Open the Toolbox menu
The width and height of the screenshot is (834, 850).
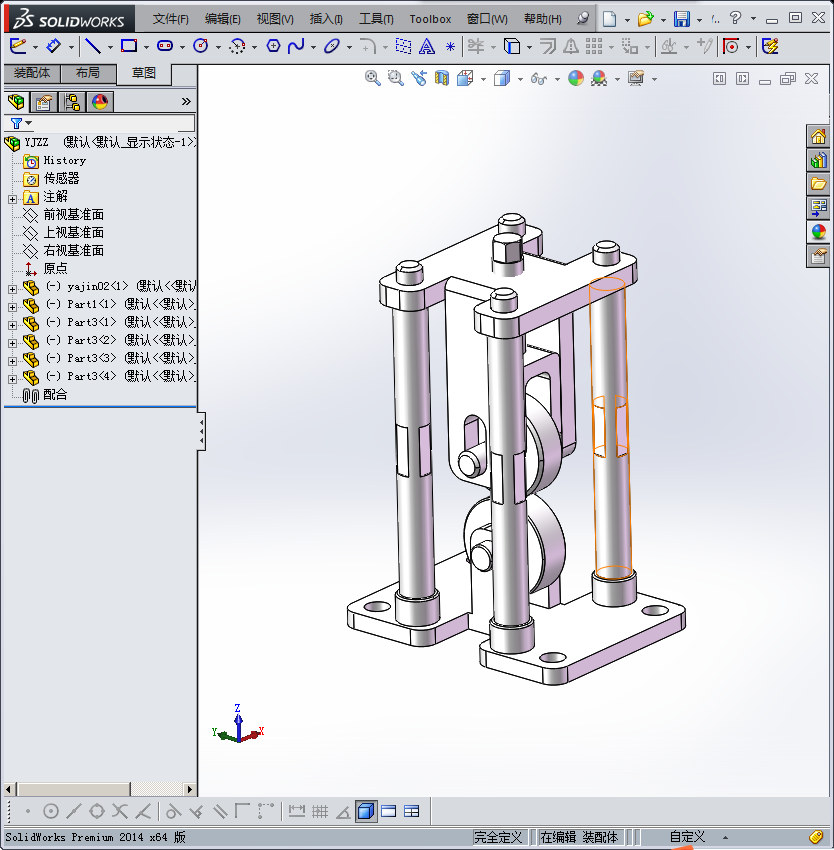tap(430, 19)
